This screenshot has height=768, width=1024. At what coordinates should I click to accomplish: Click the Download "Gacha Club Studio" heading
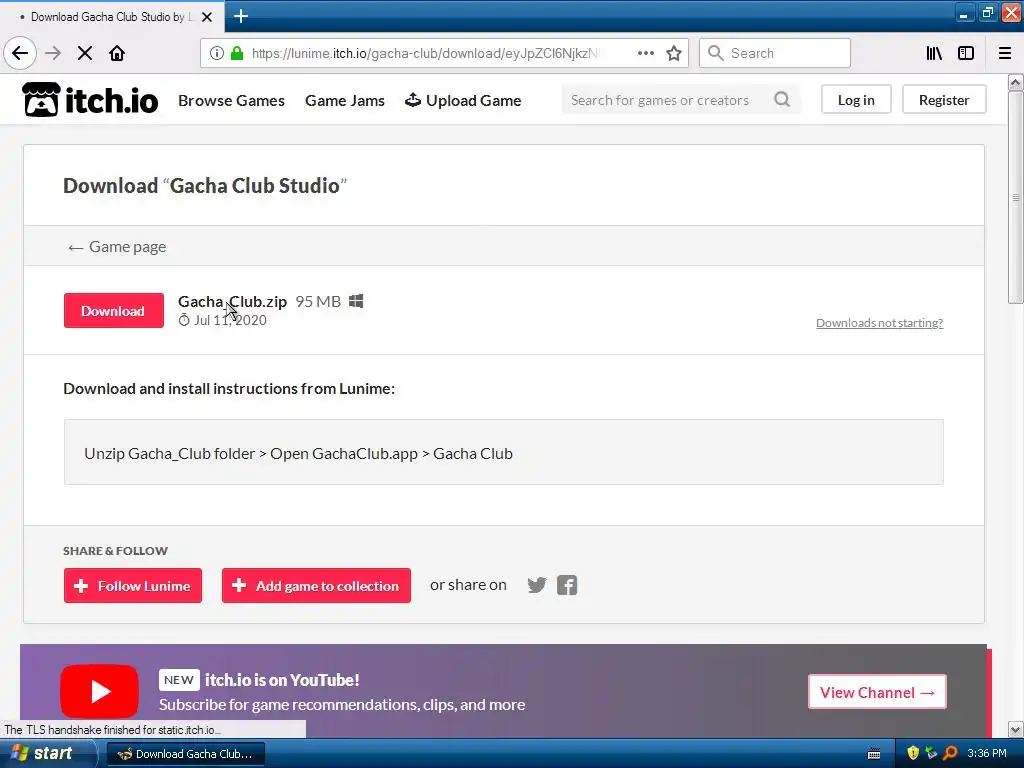click(x=205, y=185)
